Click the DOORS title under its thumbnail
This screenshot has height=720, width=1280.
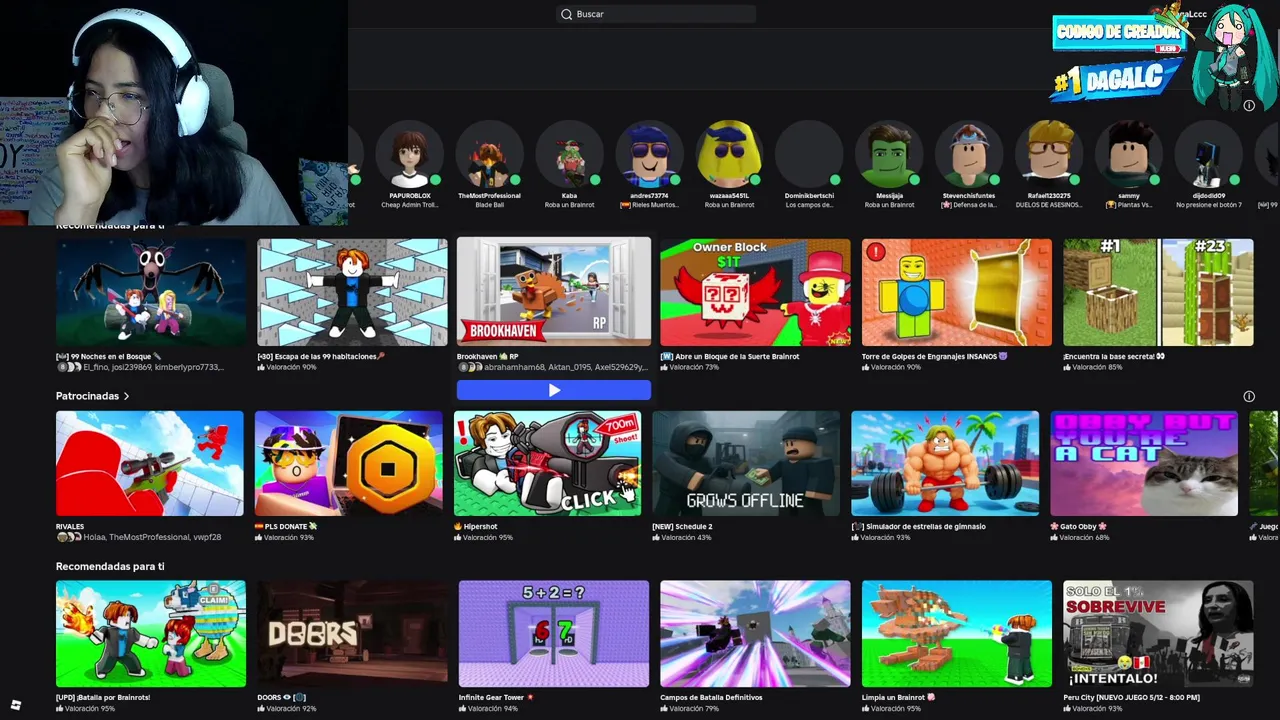282,697
